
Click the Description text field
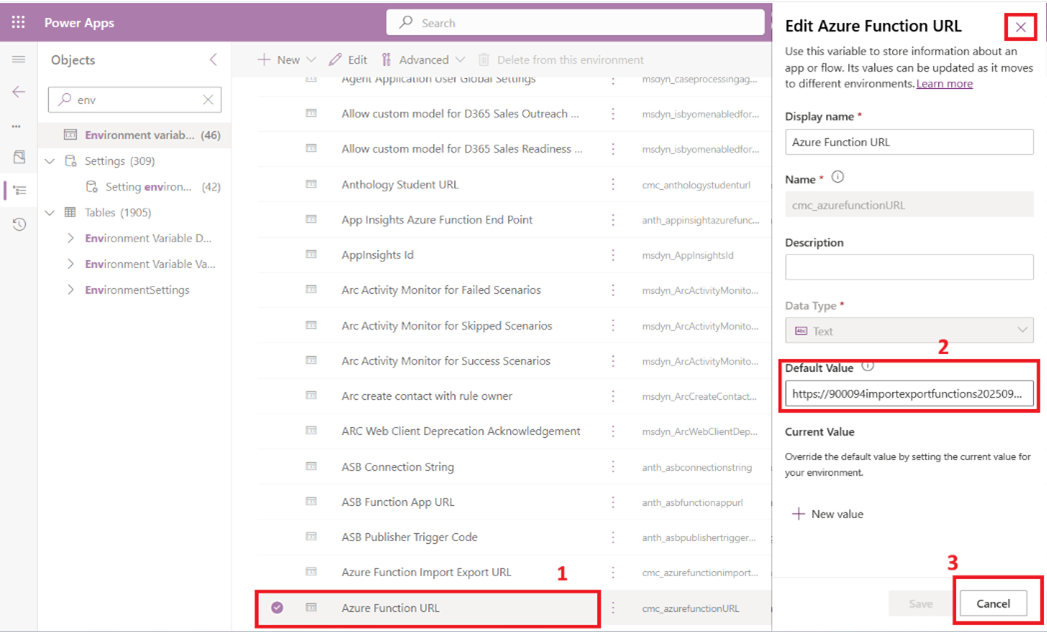tap(908, 267)
